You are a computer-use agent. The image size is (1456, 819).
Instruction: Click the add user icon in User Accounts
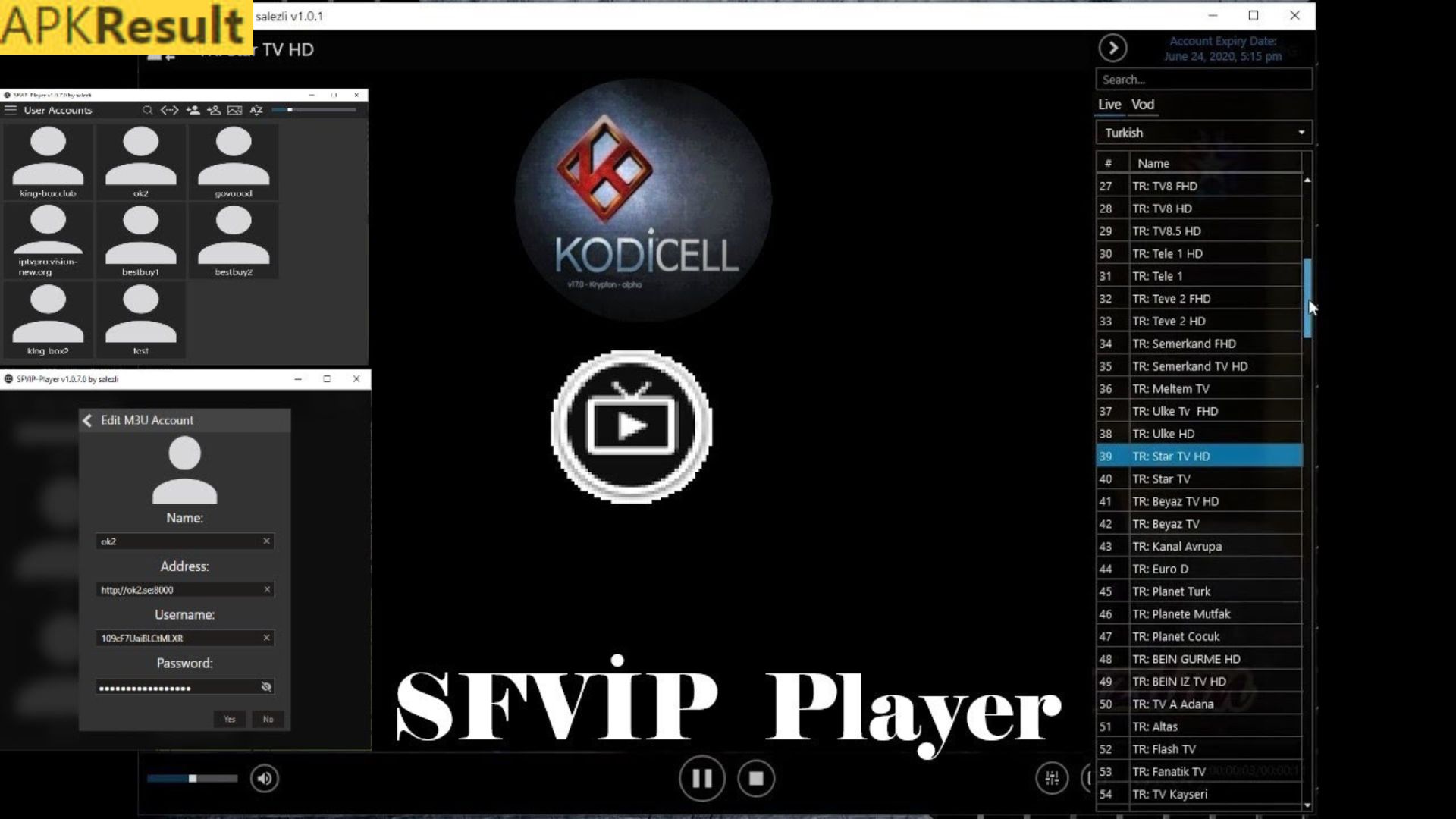pos(194,109)
